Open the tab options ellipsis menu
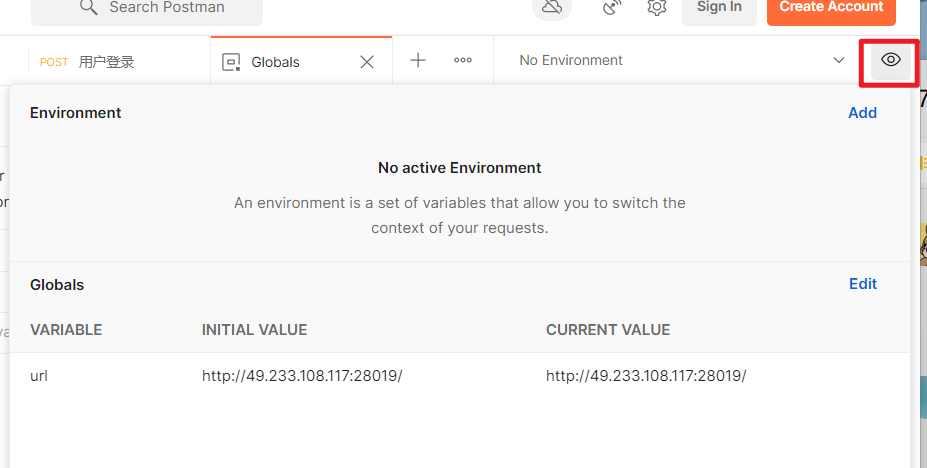This screenshot has width=927, height=468. coord(462,60)
